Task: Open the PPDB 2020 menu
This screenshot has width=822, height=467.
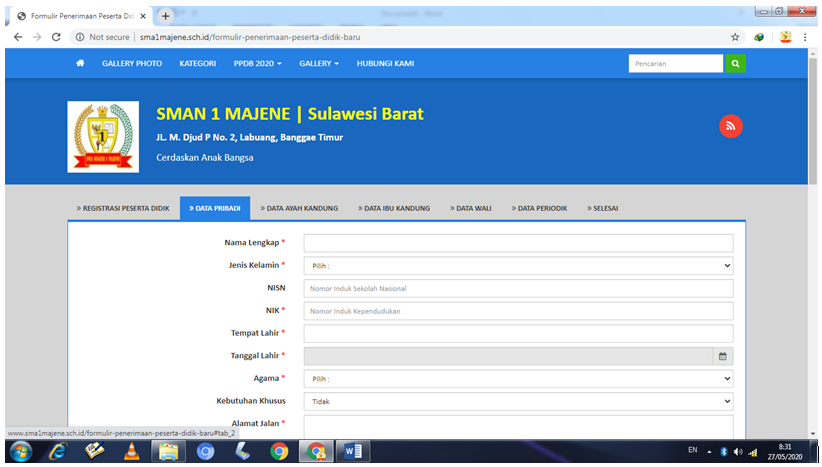Action: coord(257,63)
